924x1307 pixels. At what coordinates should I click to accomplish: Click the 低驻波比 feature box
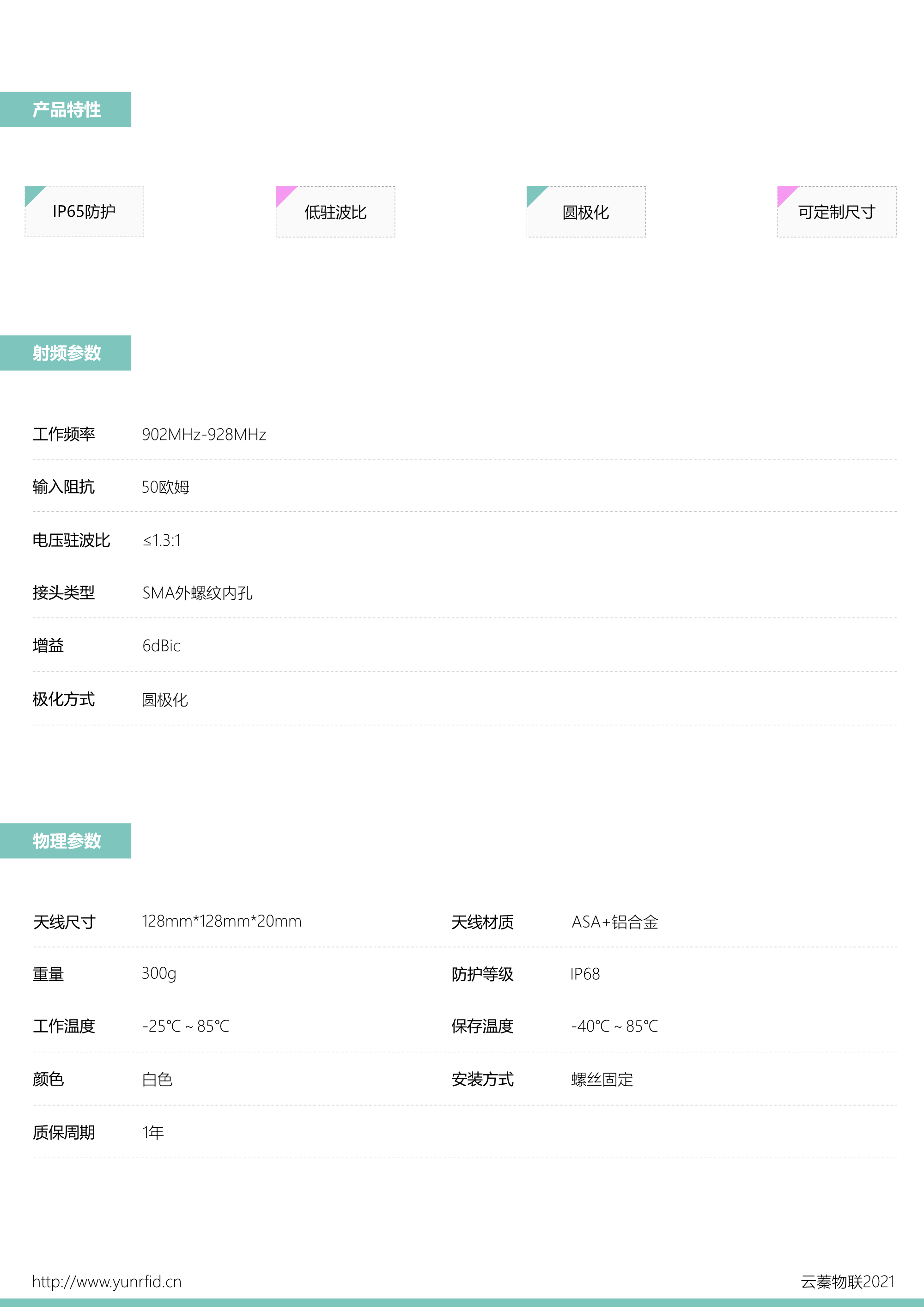point(335,212)
